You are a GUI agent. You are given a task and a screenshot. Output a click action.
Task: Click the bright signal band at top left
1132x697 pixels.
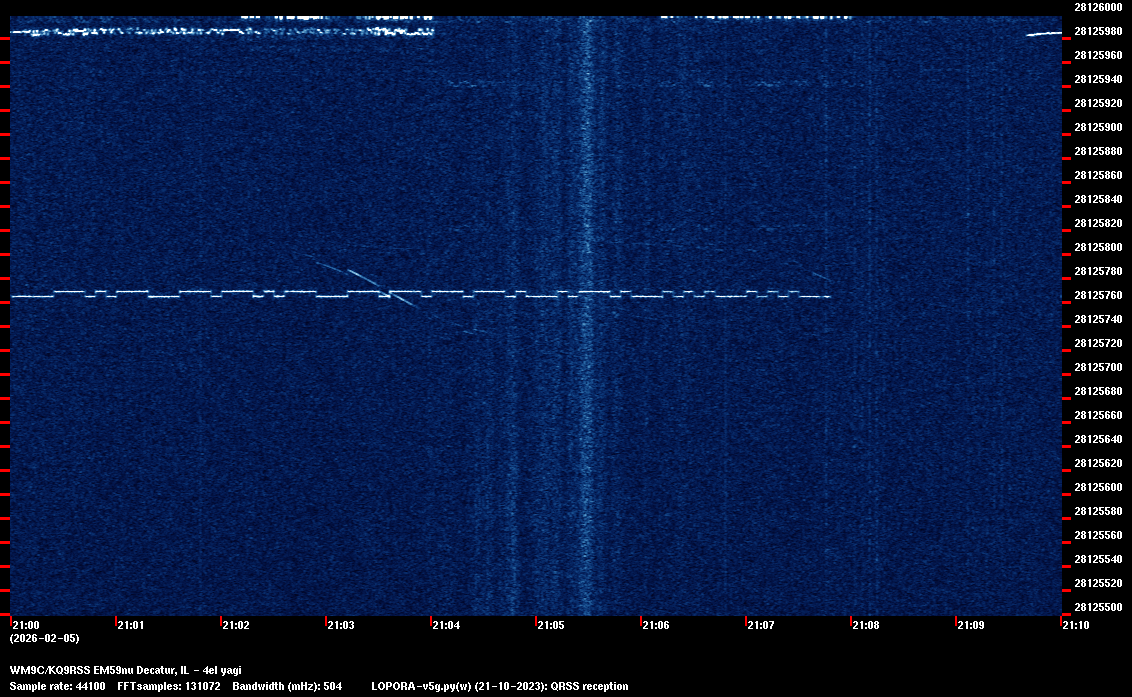click(x=220, y=30)
